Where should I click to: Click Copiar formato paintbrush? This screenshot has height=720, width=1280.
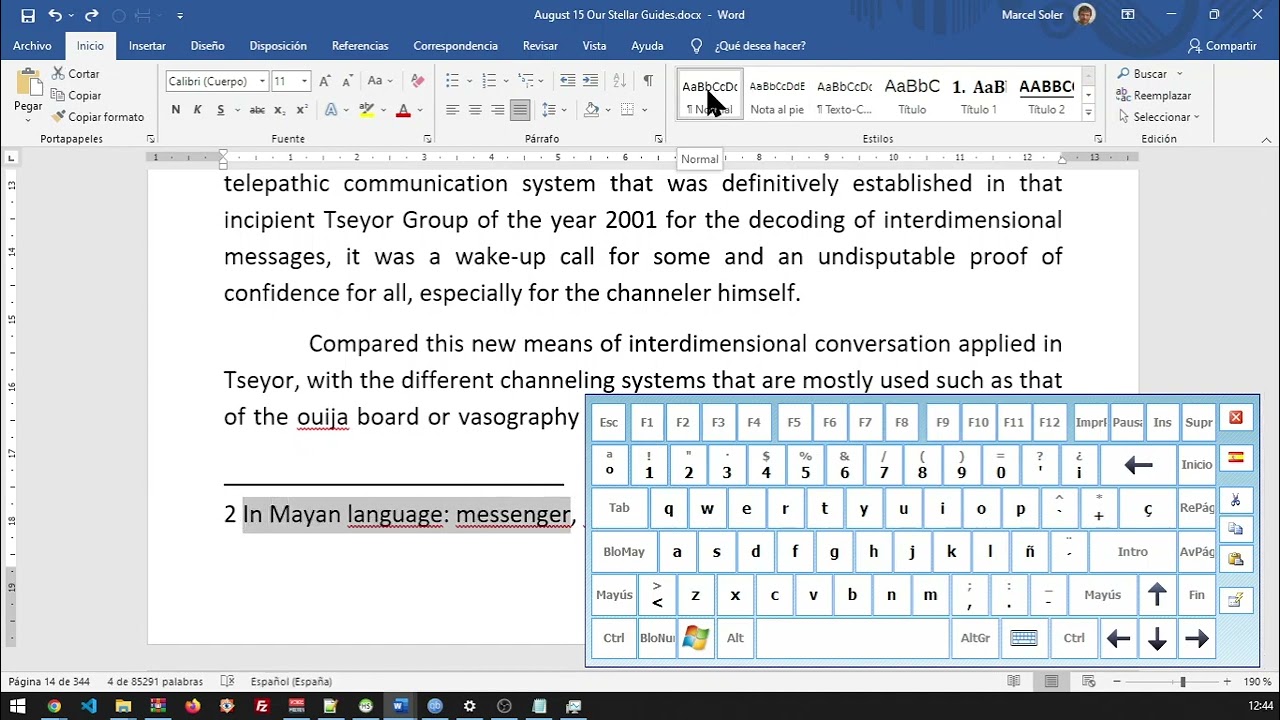tap(98, 117)
